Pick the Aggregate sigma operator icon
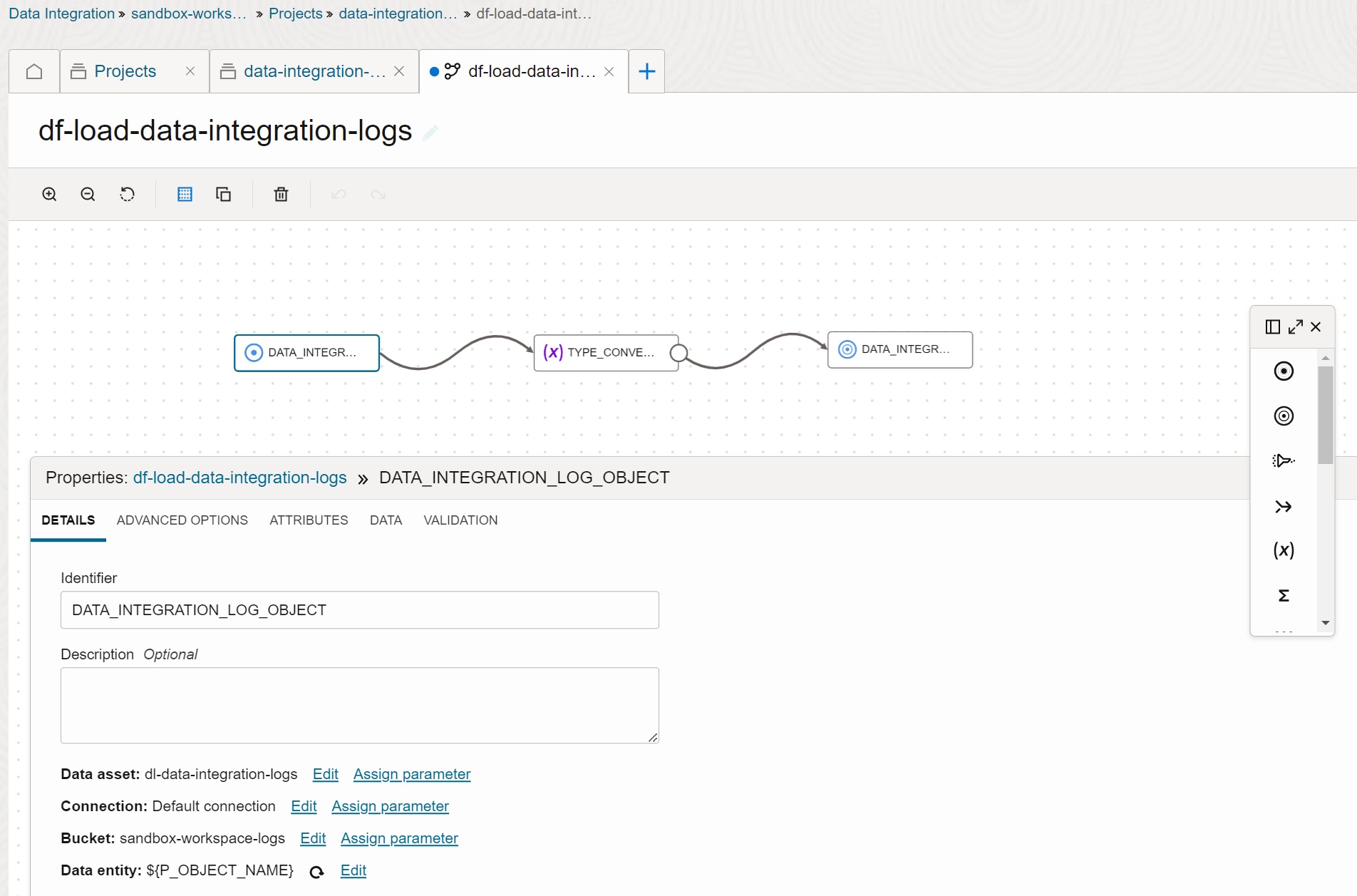Viewport: 1357px width, 896px height. 1284,596
